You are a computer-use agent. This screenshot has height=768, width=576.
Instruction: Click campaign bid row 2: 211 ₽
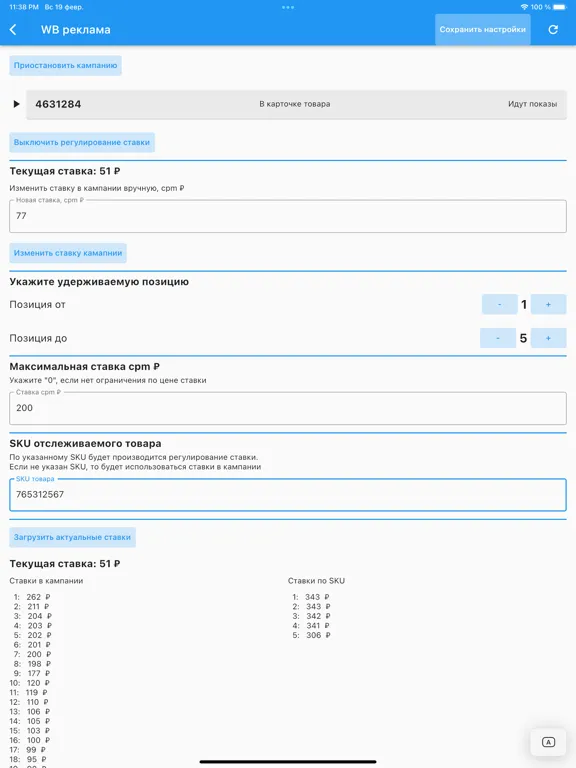(32, 606)
